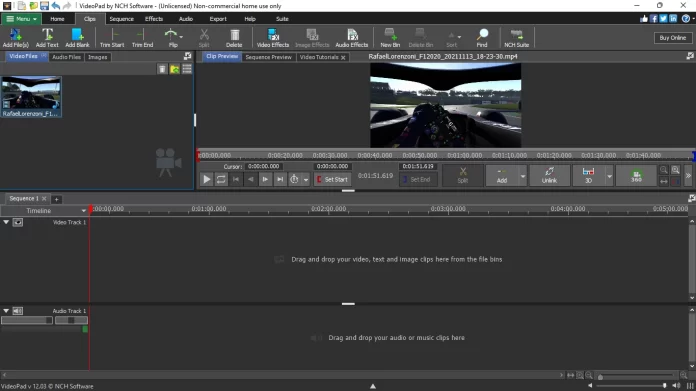Select the Trim End tool
Image resolution: width=696 pixels, height=391 pixels.
[142, 38]
